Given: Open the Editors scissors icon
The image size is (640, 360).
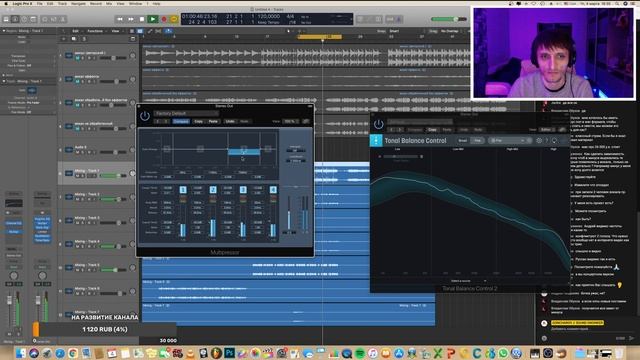Looking at the screenshot, I should (63, 19).
